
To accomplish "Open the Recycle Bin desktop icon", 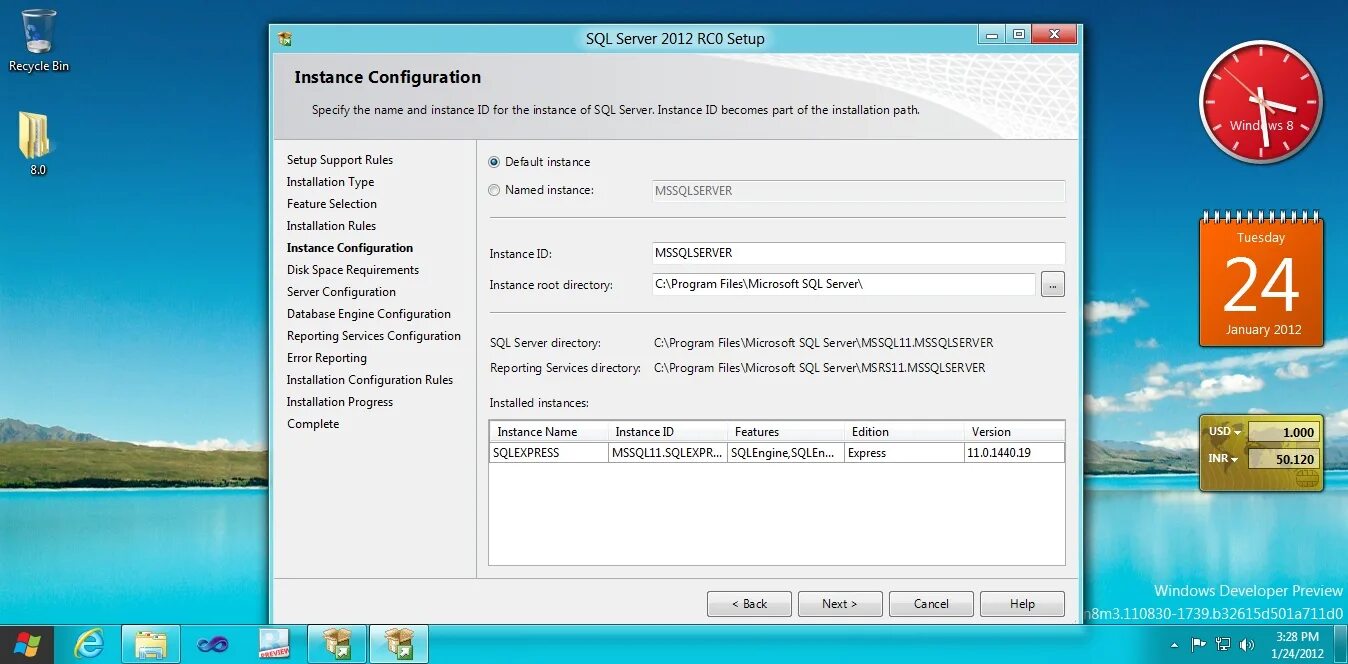I will pyautogui.click(x=39, y=40).
